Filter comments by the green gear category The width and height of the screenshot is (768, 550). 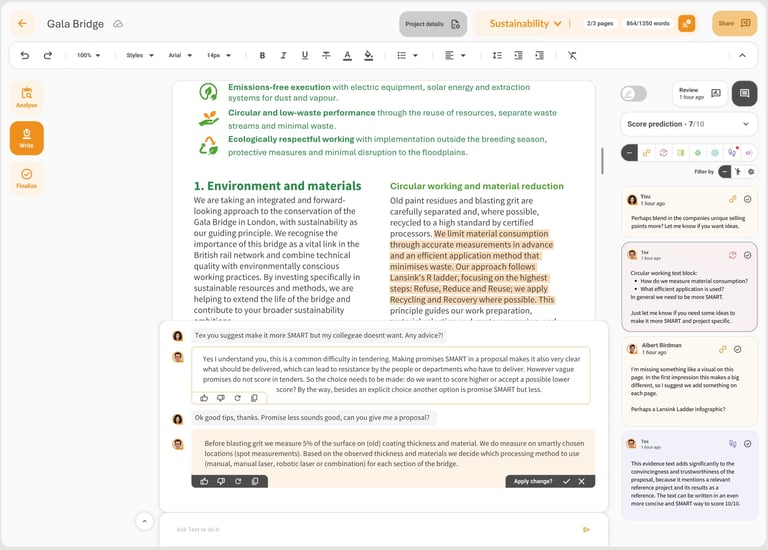click(698, 153)
